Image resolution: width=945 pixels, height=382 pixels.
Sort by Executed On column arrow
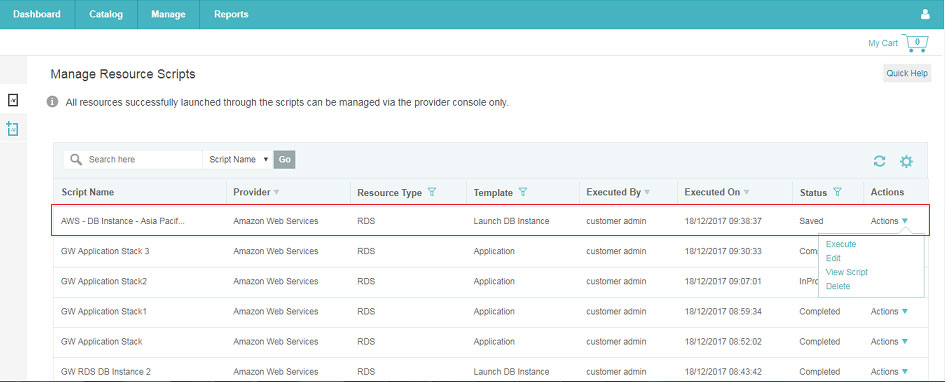pos(746,192)
